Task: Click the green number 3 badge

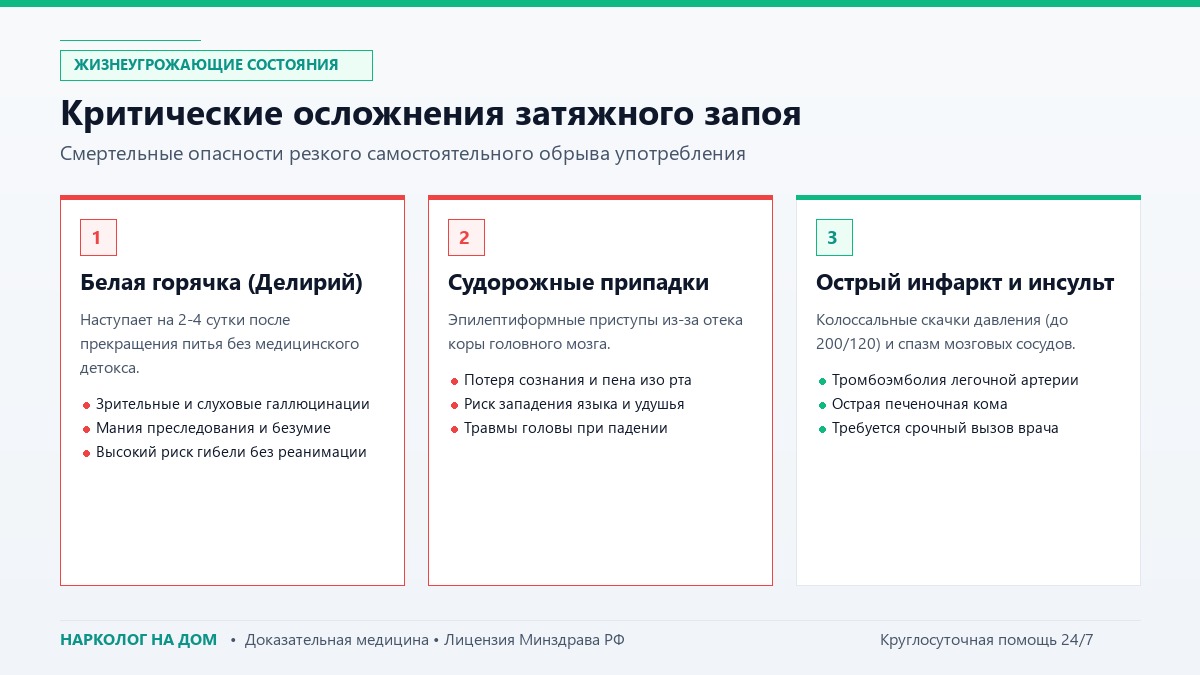Action: click(x=834, y=237)
